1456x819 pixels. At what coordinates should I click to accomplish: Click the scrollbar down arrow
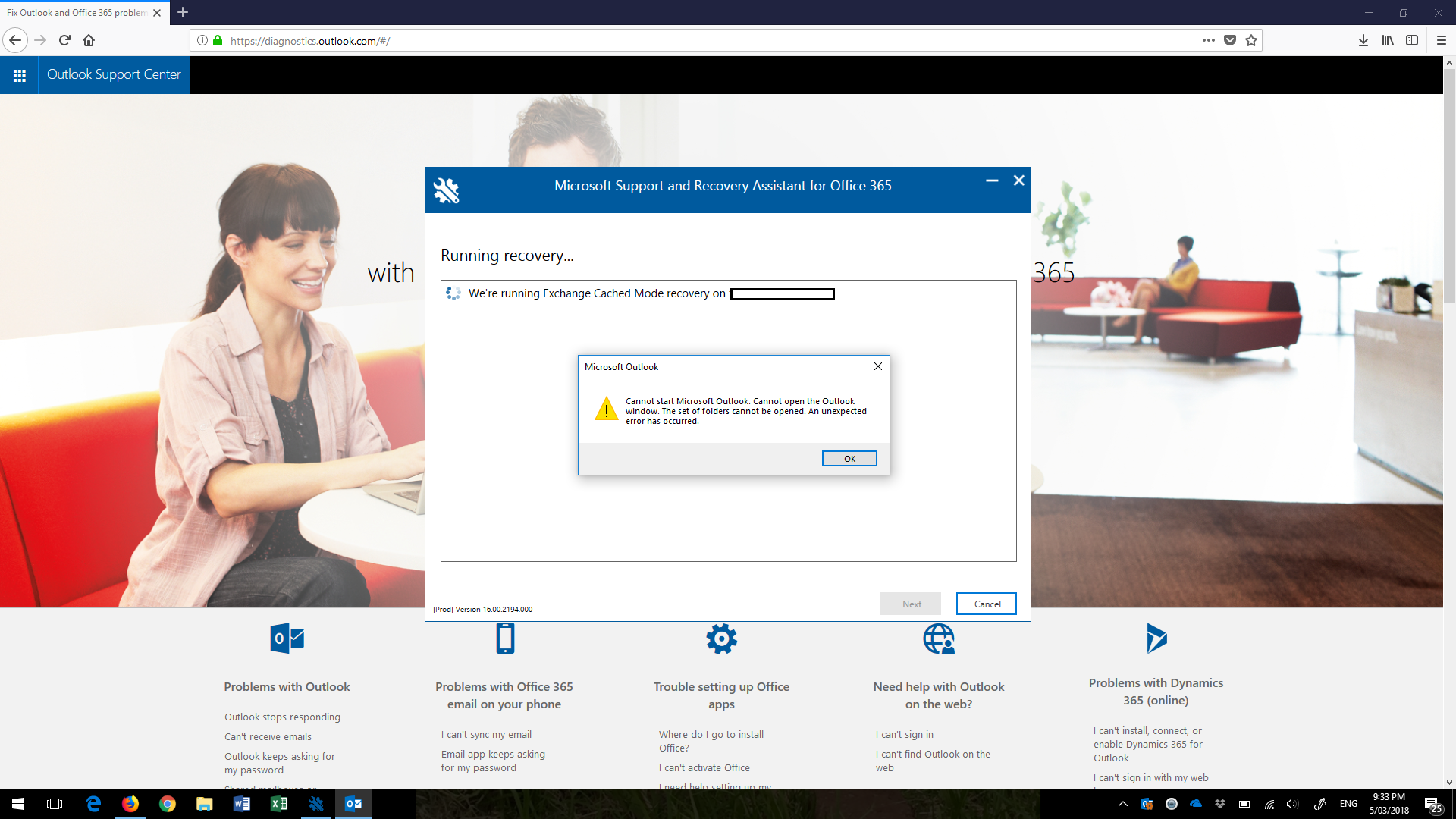1449,782
